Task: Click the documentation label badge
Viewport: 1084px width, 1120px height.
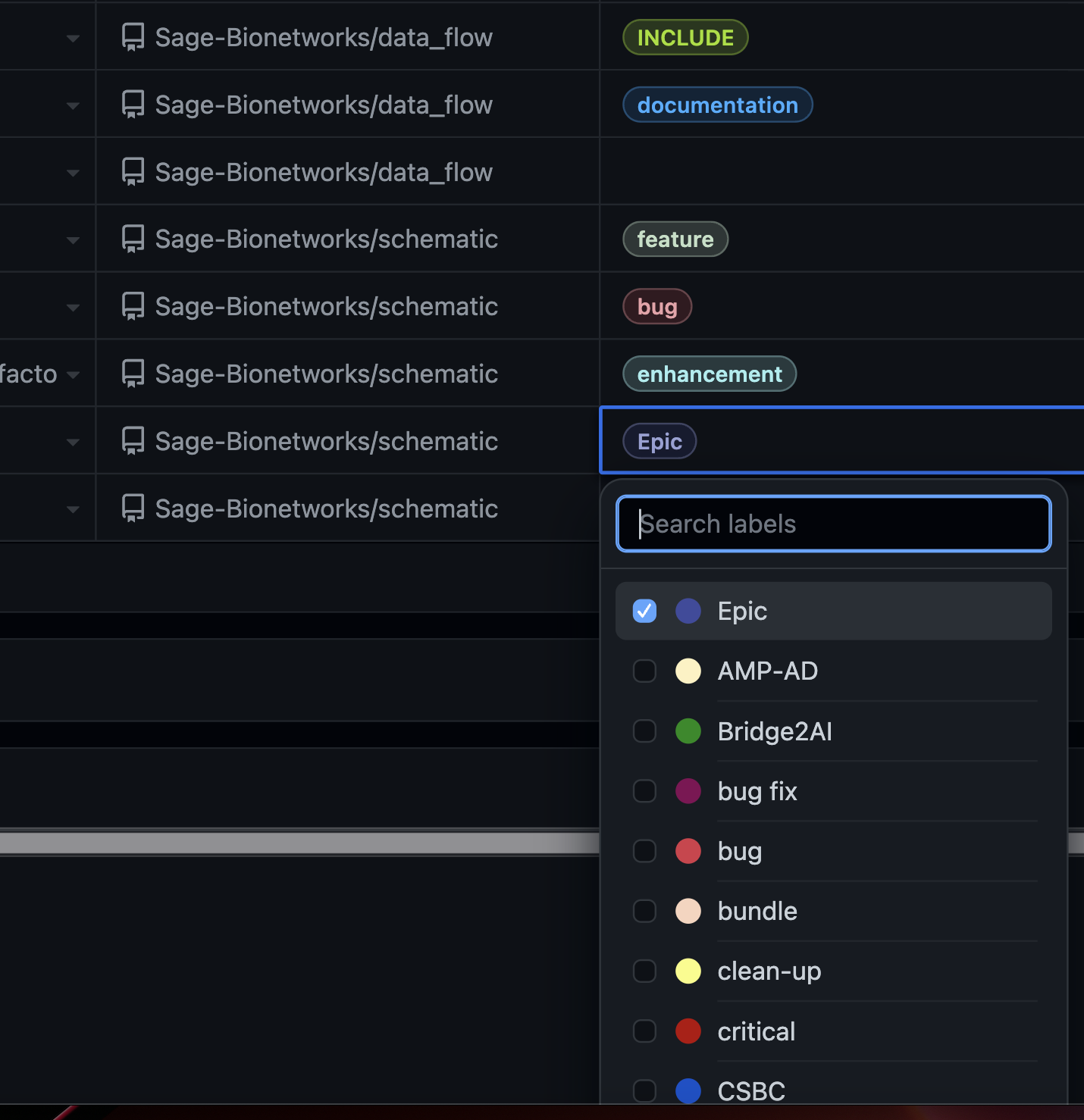Action: point(717,105)
